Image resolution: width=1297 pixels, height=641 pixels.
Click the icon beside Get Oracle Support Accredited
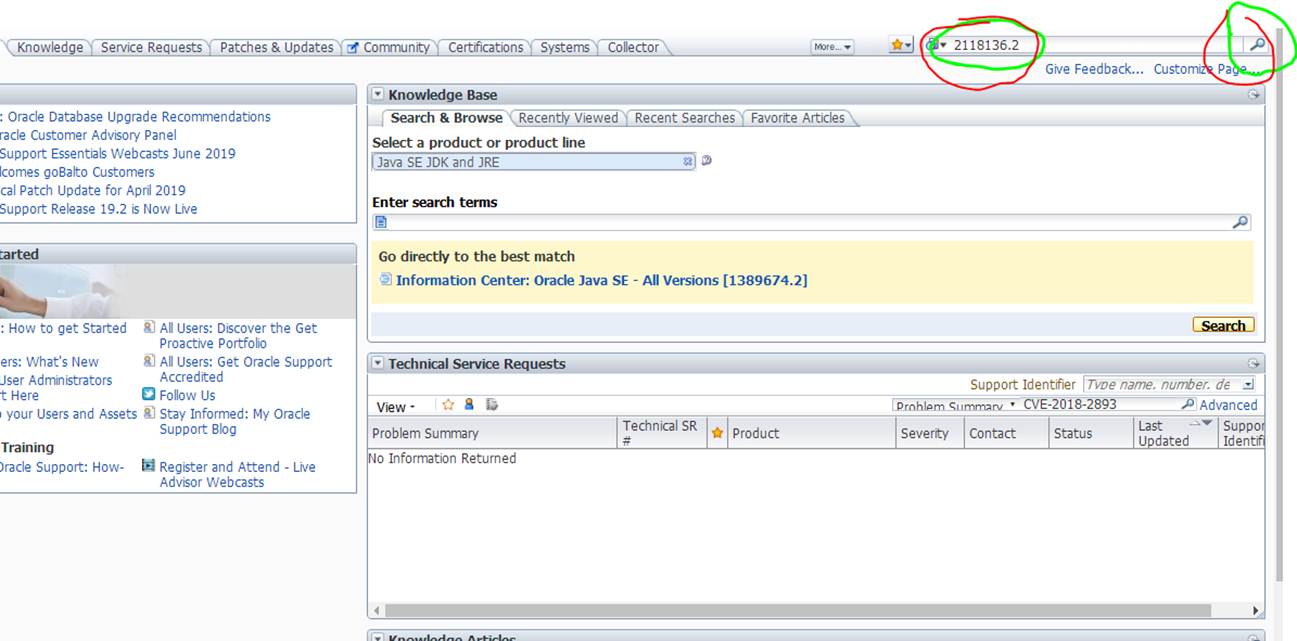point(149,361)
